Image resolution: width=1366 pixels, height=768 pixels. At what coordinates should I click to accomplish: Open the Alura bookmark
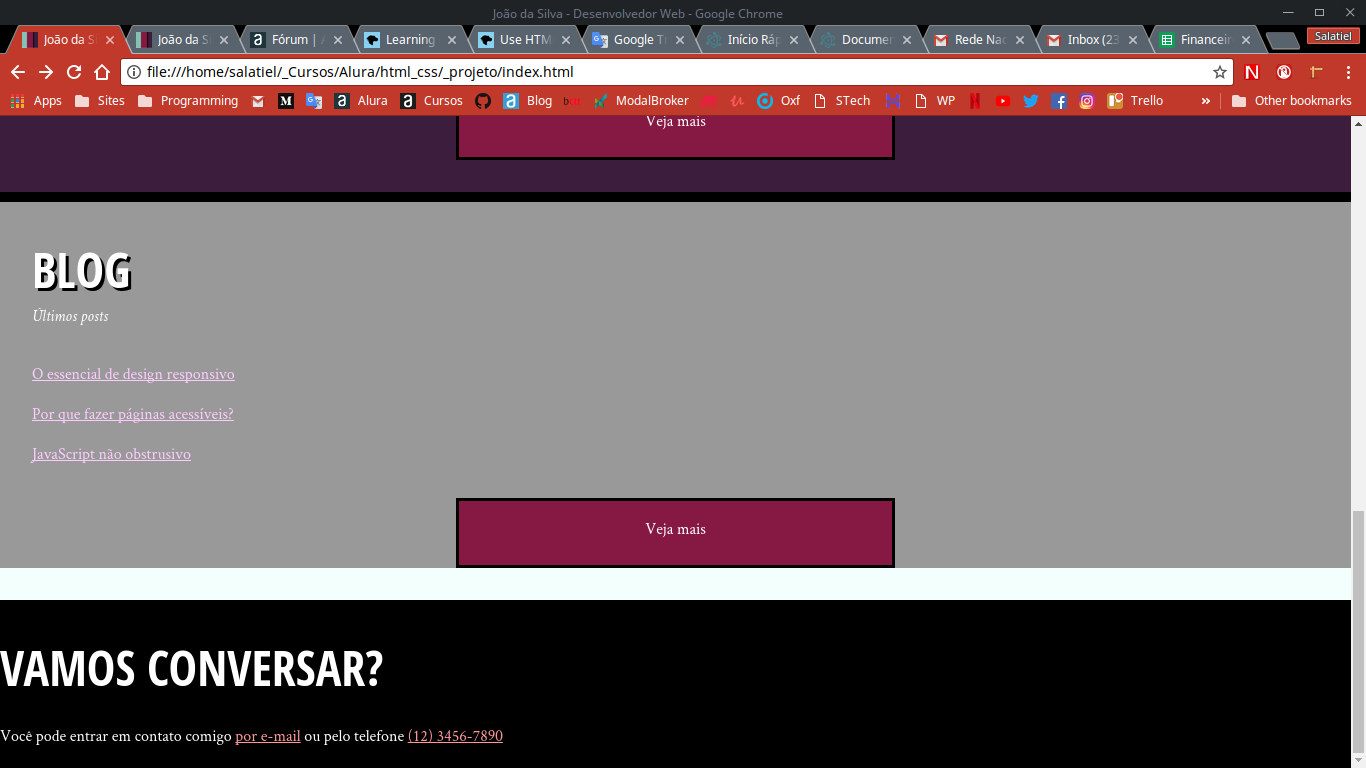[361, 101]
